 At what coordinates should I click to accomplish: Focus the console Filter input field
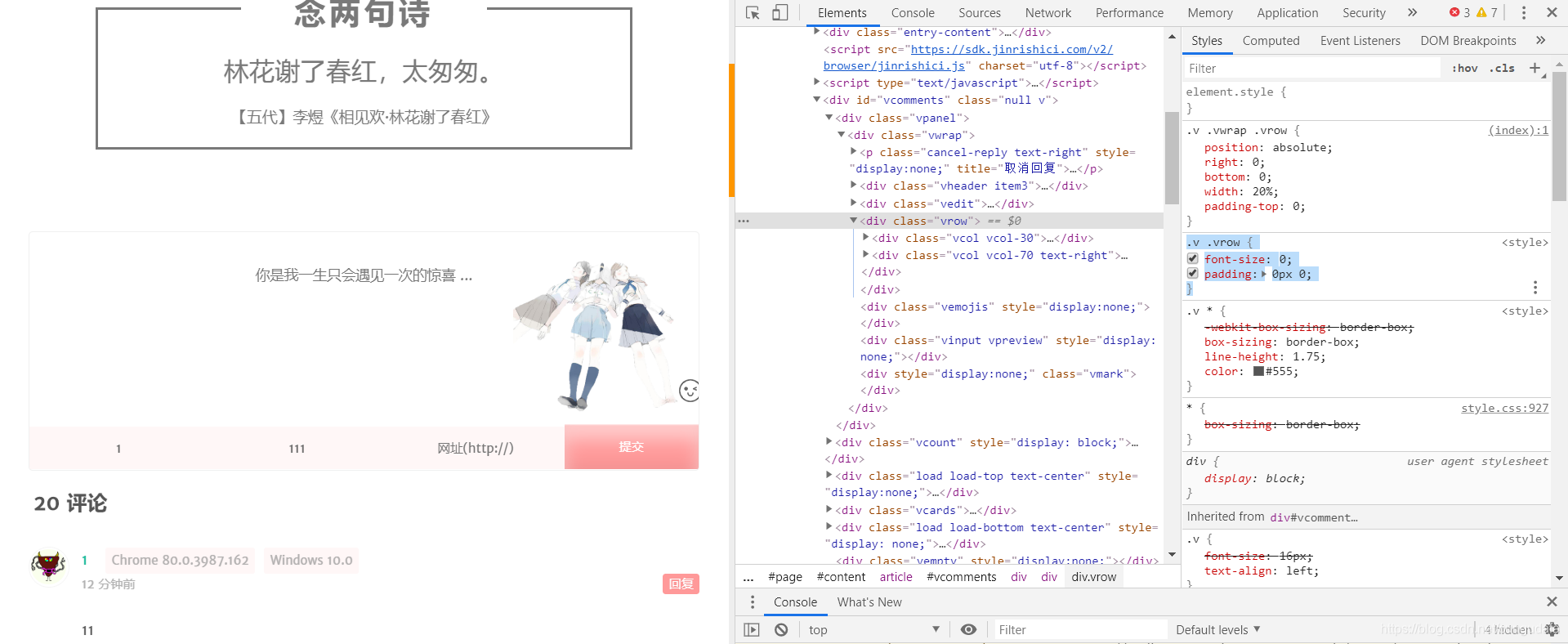(1080, 629)
